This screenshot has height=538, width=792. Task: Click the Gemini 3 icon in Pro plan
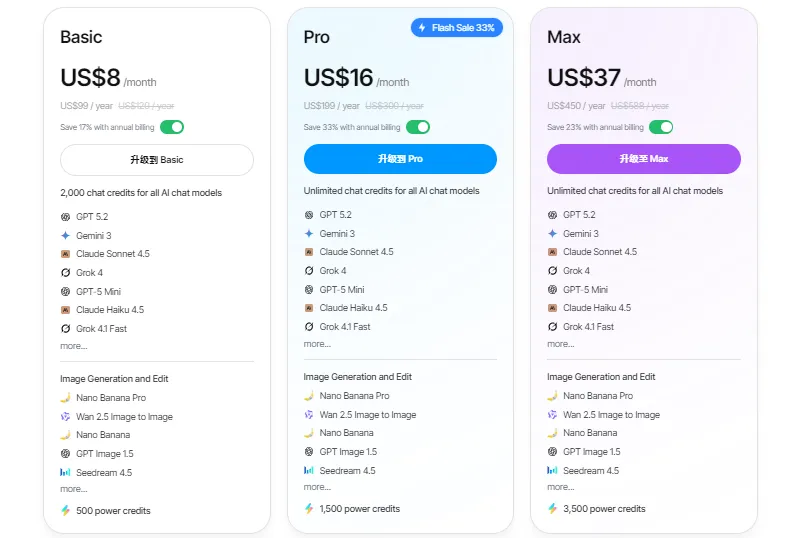click(x=309, y=233)
